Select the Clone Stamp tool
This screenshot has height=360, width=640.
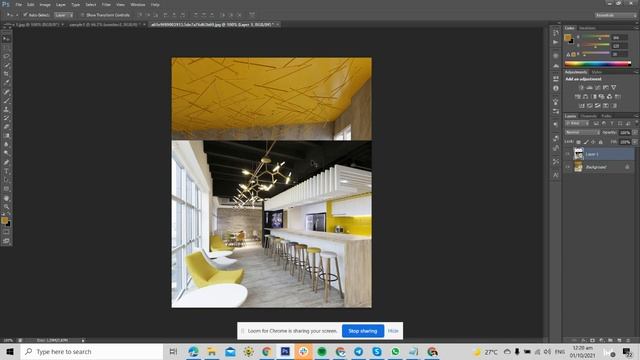[6, 109]
